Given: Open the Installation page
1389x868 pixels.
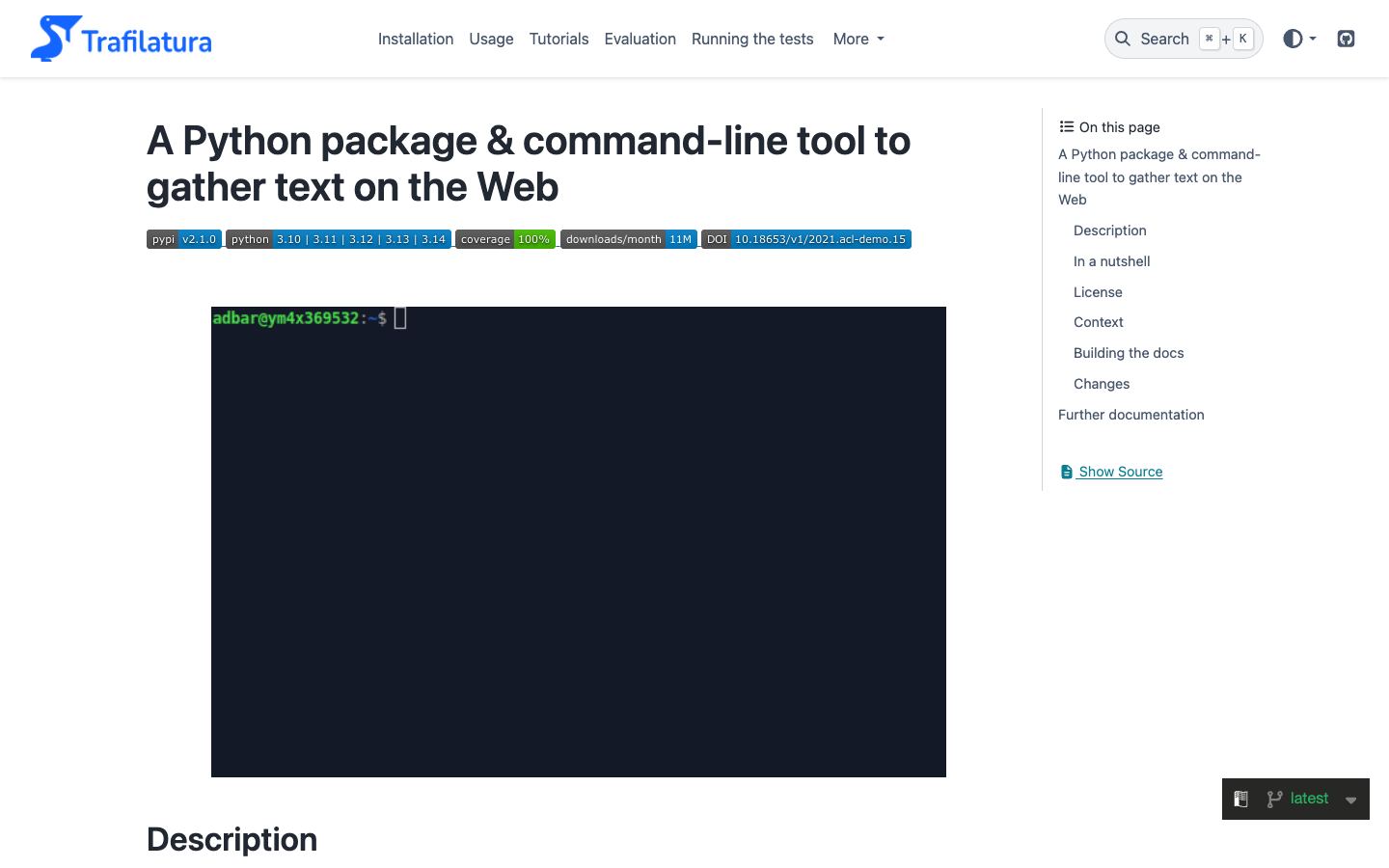Looking at the screenshot, I should click(416, 39).
